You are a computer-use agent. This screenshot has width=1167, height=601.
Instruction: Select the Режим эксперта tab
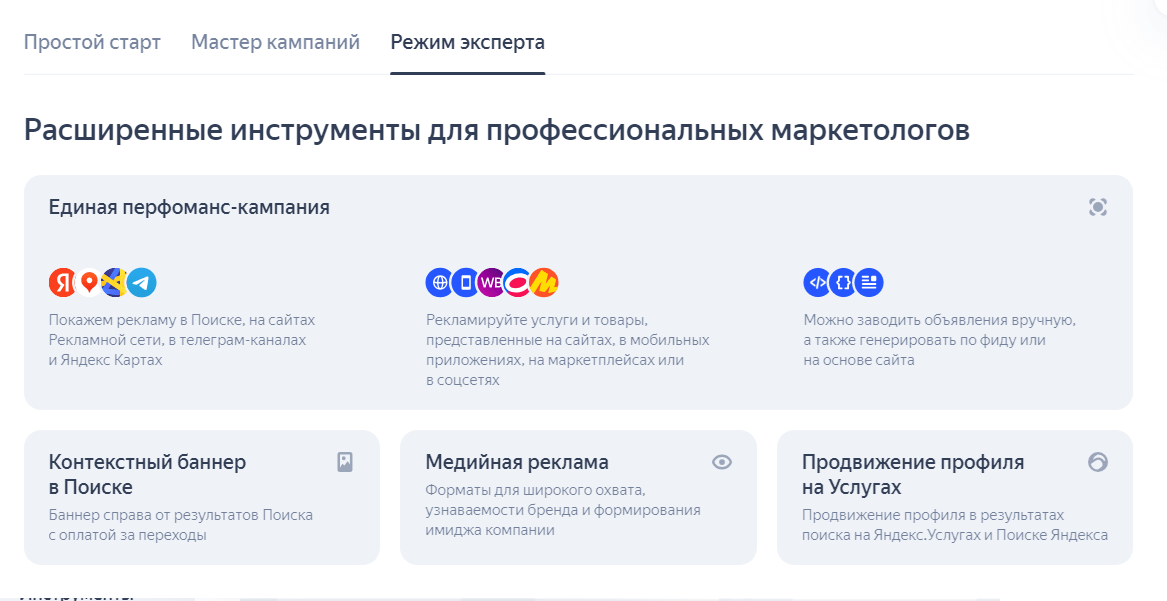(467, 42)
